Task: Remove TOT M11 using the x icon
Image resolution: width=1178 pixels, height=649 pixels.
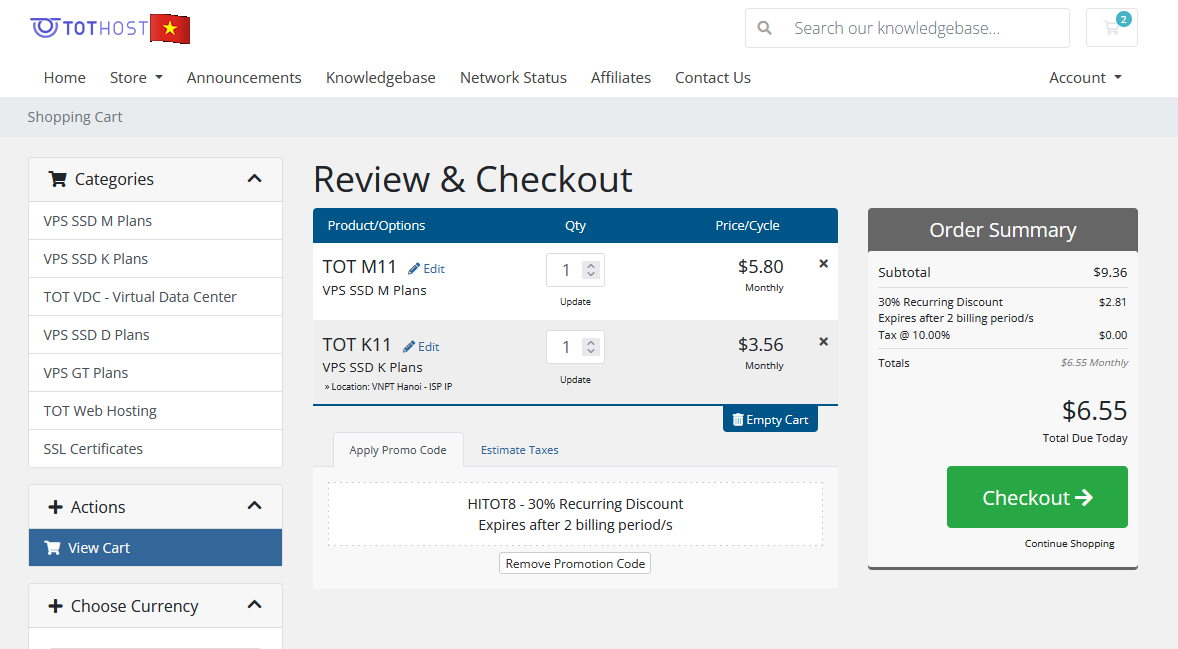Action: click(823, 264)
